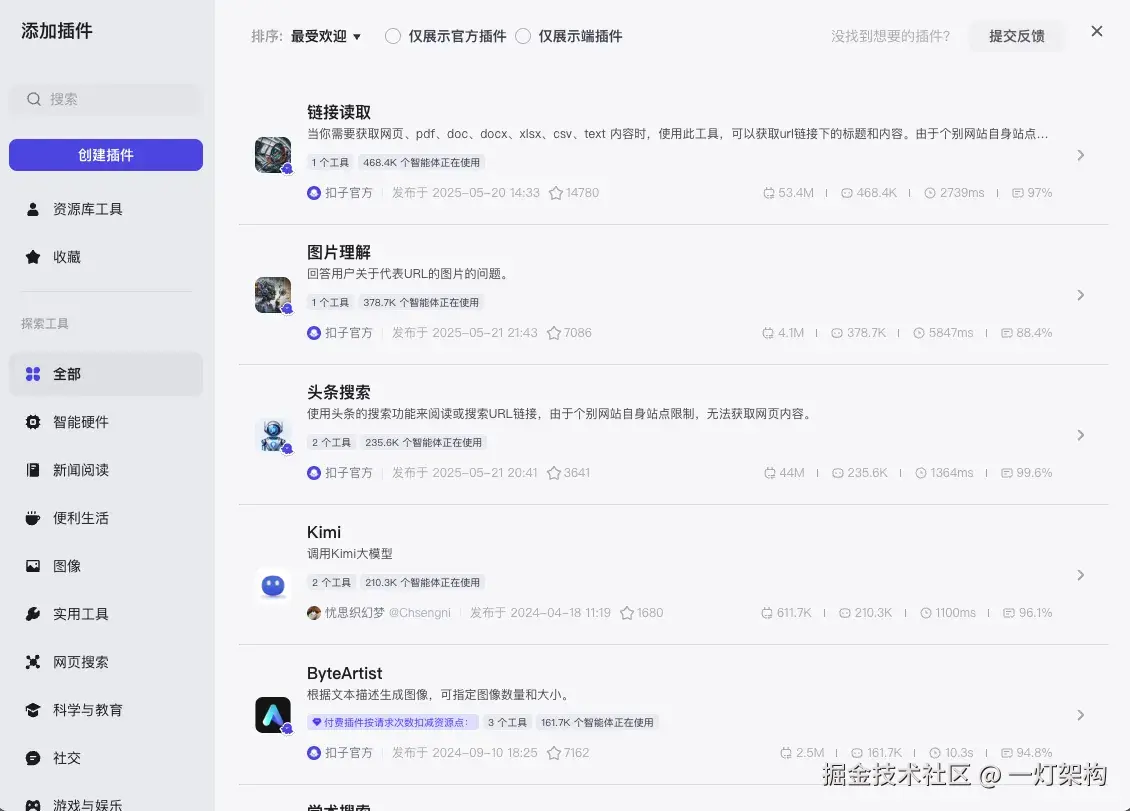Click the 创建插件 button
Image resolution: width=1130 pixels, height=811 pixels.
tap(106, 155)
